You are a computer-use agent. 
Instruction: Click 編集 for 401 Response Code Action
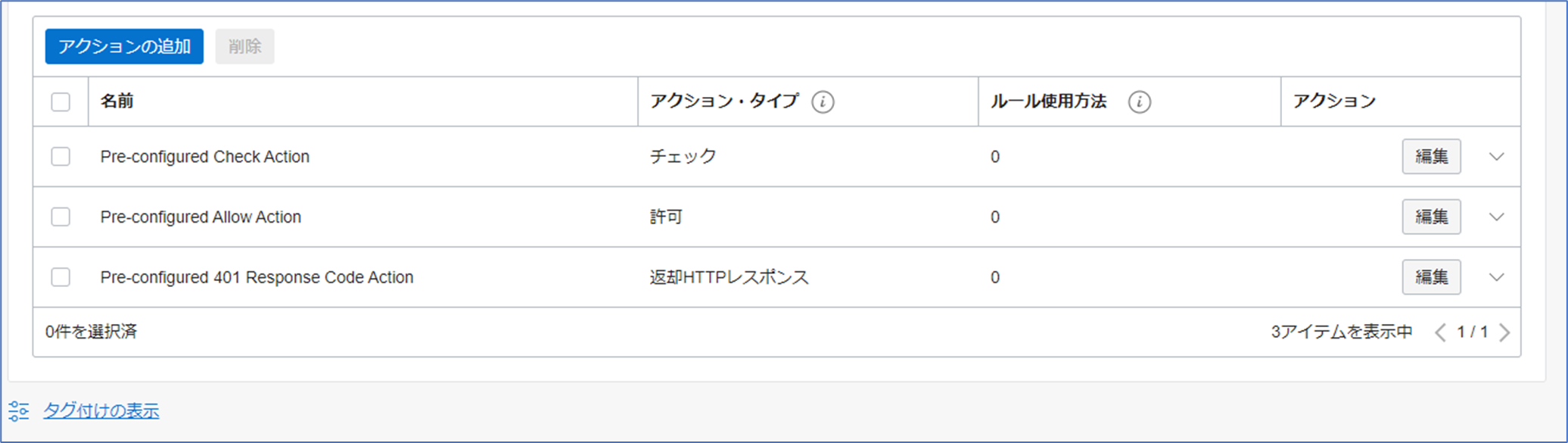1431,277
